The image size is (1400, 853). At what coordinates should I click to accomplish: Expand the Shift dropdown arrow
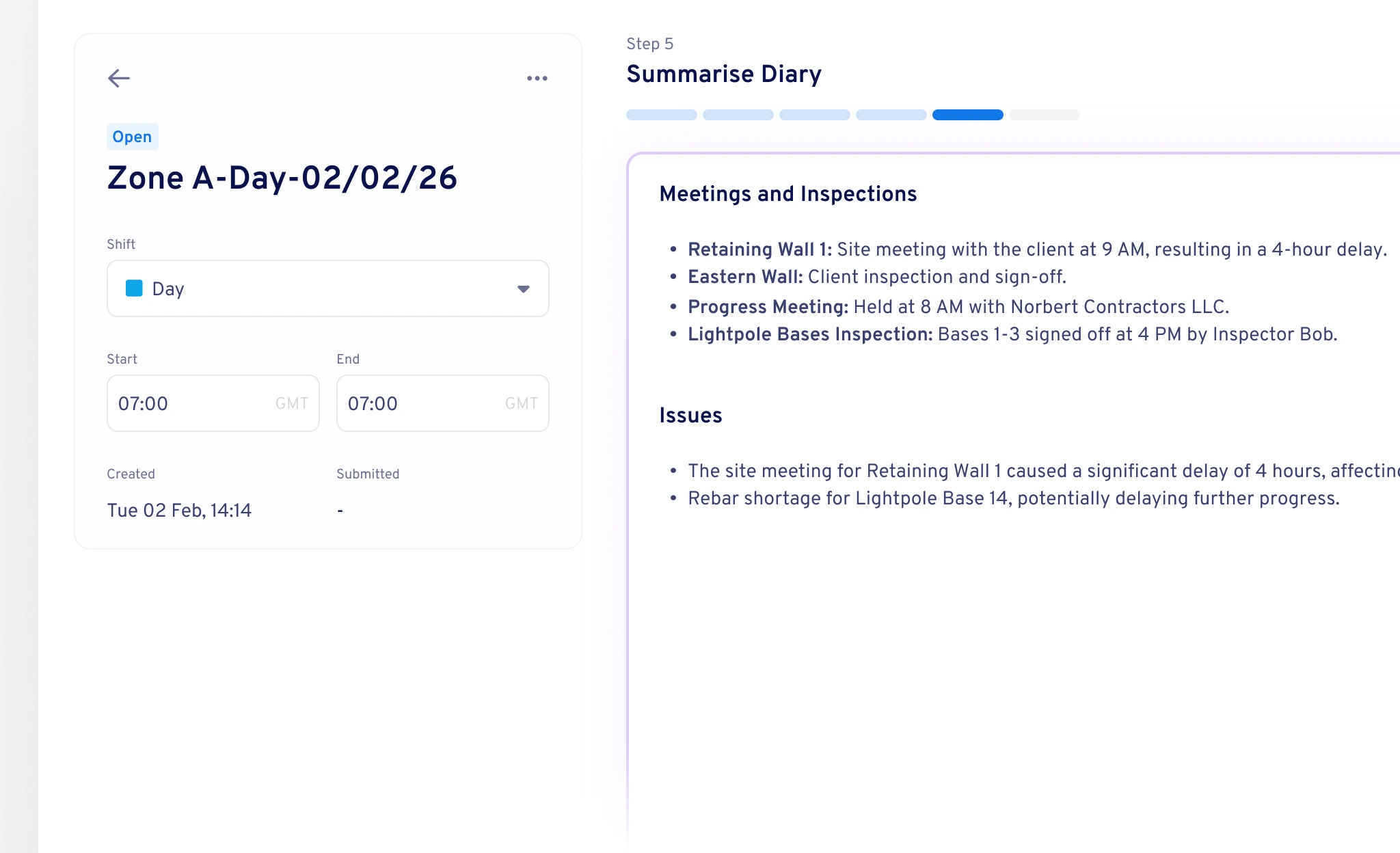(x=524, y=289)
